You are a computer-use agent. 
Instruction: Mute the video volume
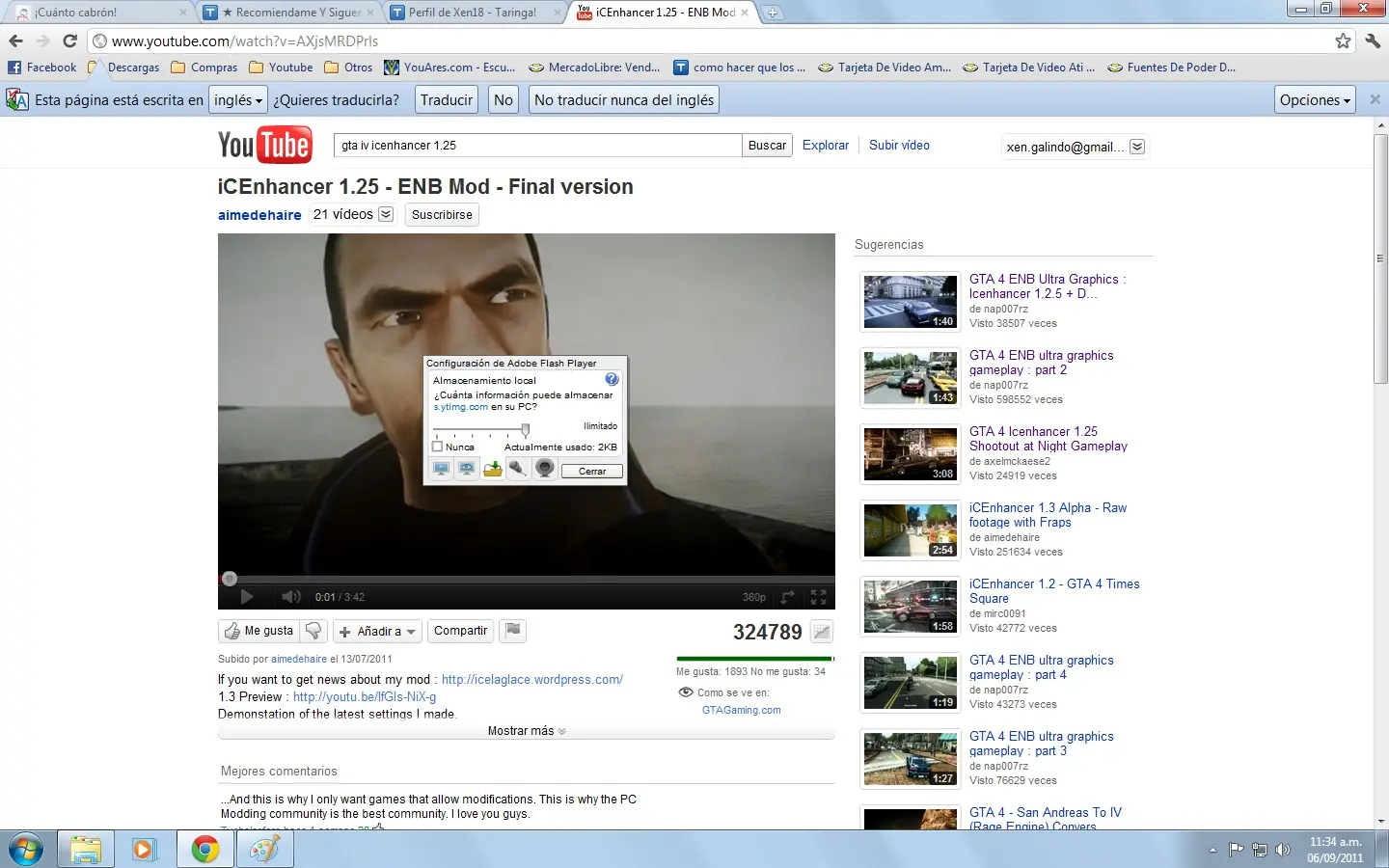click(x=290, y=597)
